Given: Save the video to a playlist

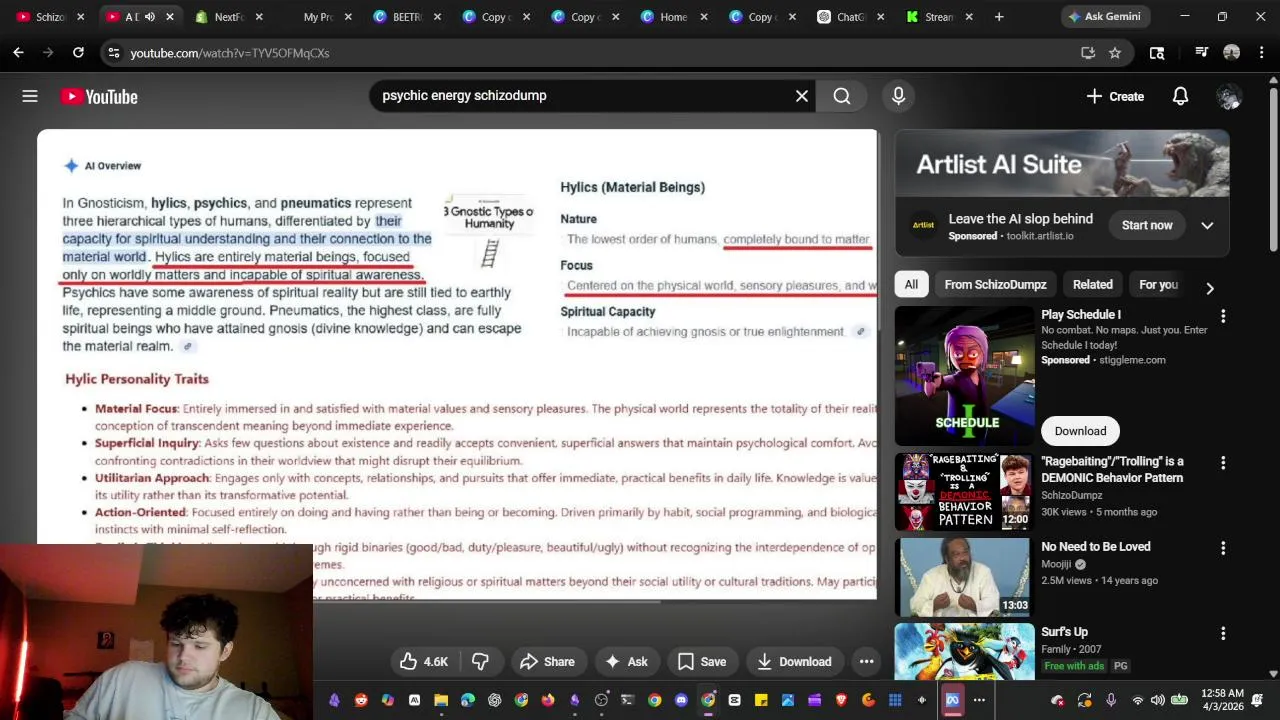Looking at the screenshot, I should [701, 662].
